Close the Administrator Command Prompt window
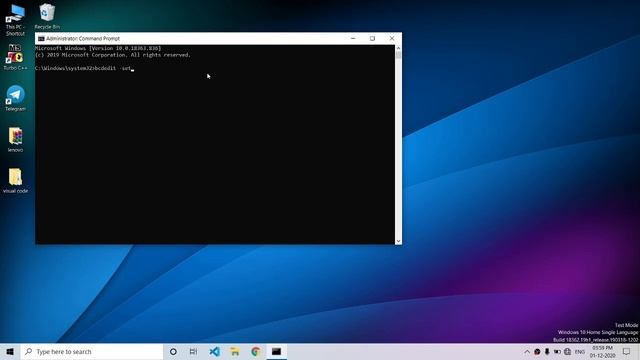The image size is (640, 360). [x=392, y=38]
